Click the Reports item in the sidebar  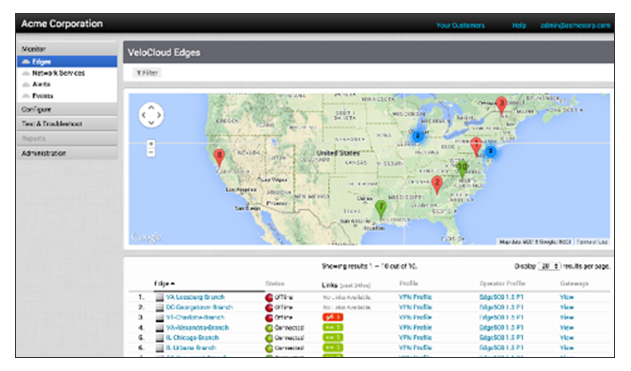[x=67, y=138]
